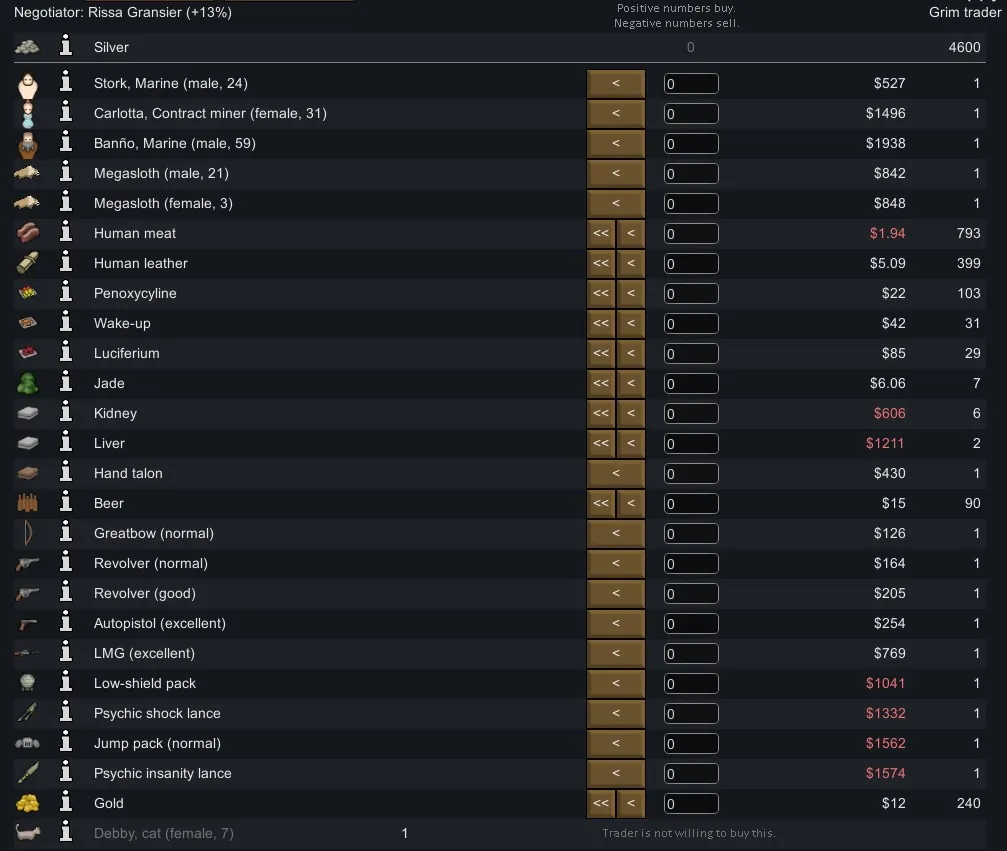Select the Jade item icon
This screenshot has height=851, width=1007.
(x=27, y=383)
